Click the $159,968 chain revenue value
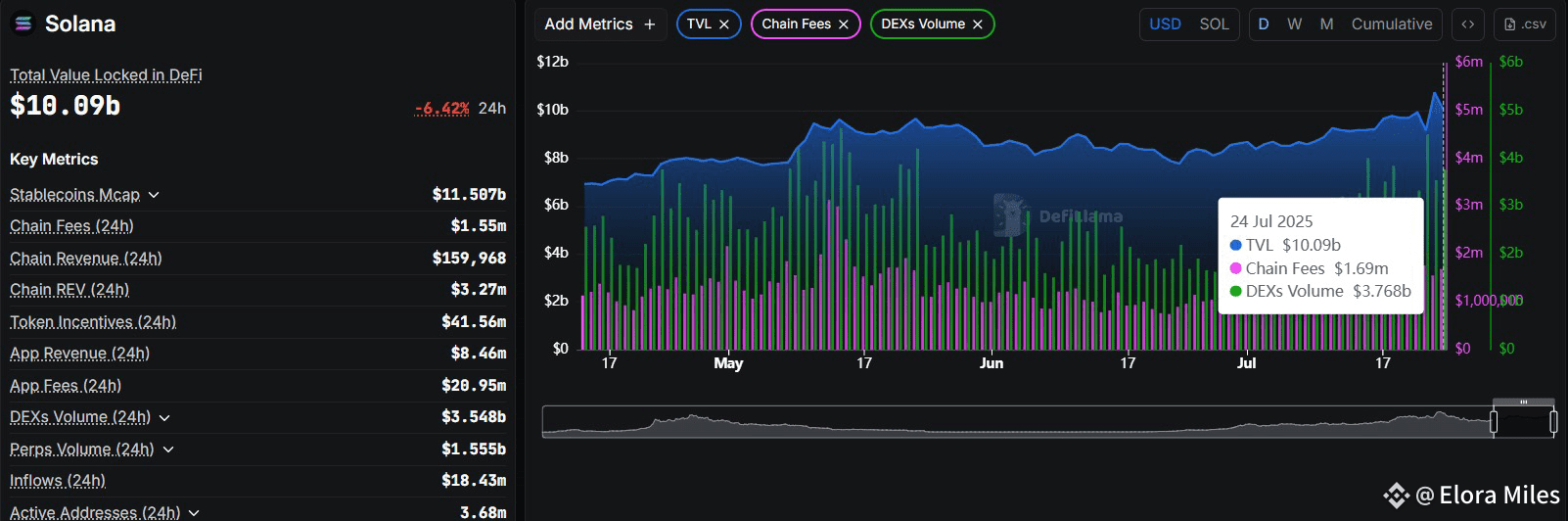The width and height of the screenshot is (1568, 521). tap(469, 259)
